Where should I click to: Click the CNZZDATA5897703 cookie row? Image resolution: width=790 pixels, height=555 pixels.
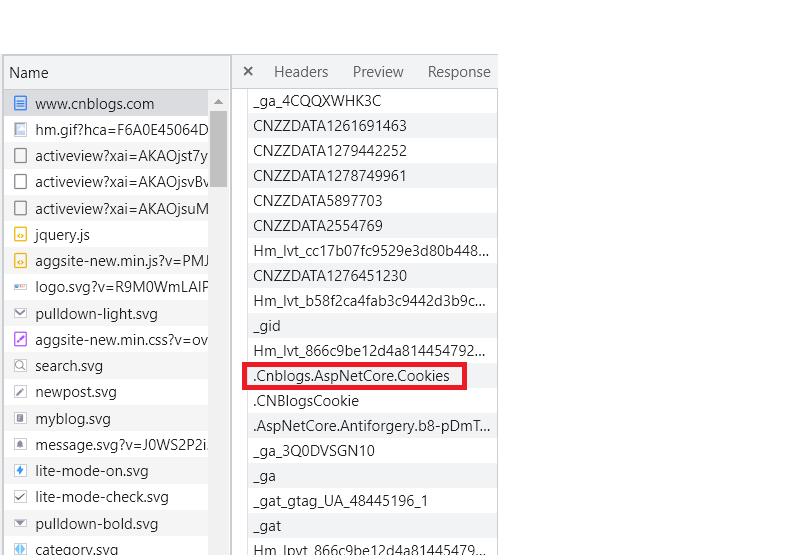point(372,200)
